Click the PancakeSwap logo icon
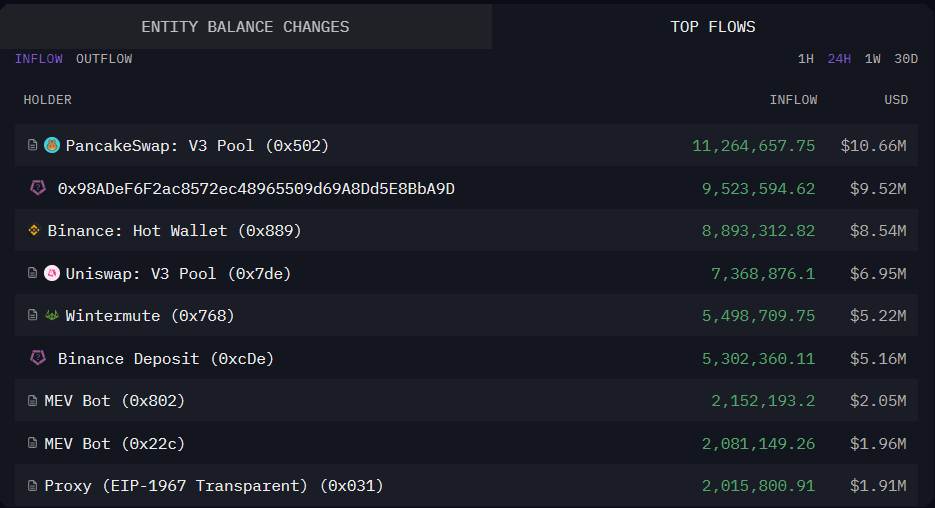The image size is (935, 508). tap(52, 145)
